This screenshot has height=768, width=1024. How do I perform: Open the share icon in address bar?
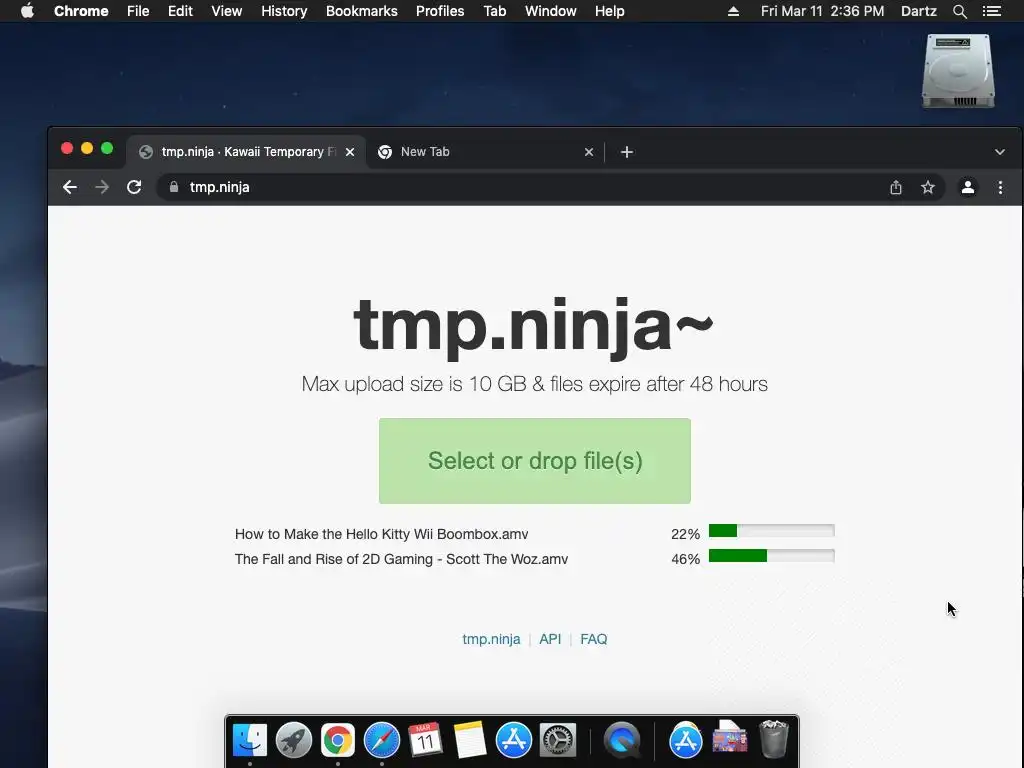tap(896, 187)
